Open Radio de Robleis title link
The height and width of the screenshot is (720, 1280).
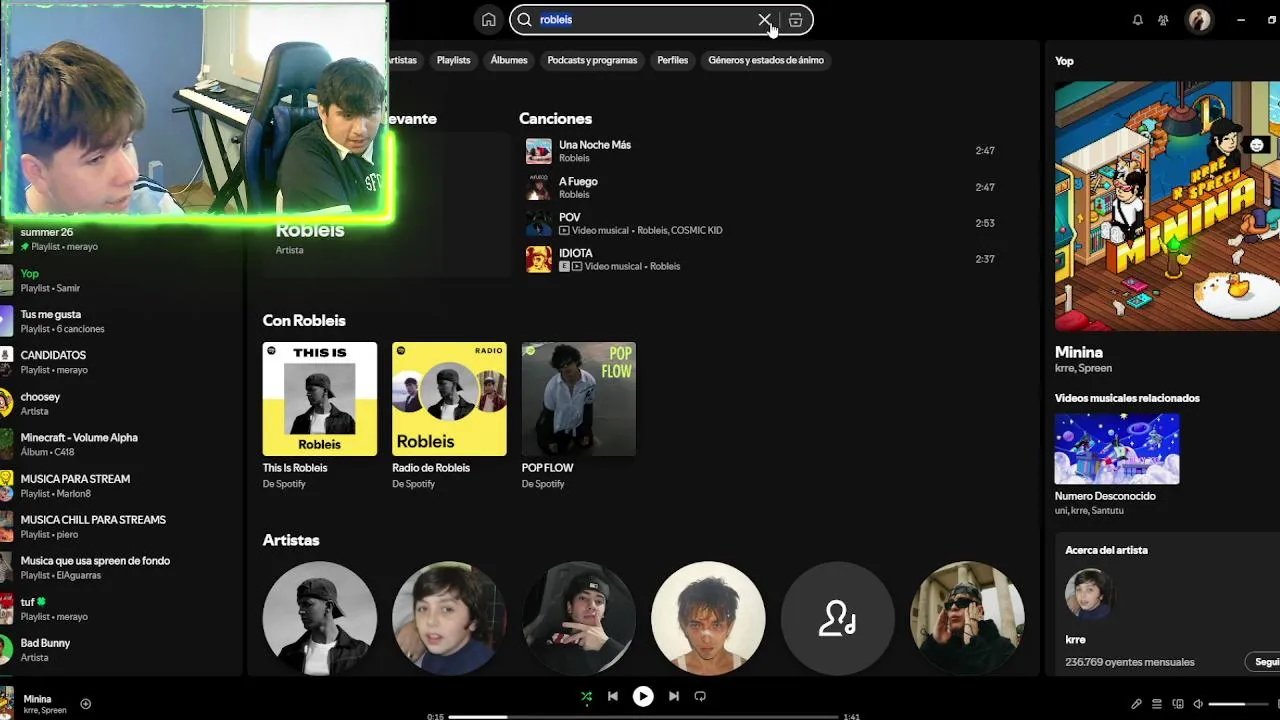pos(431,468)
